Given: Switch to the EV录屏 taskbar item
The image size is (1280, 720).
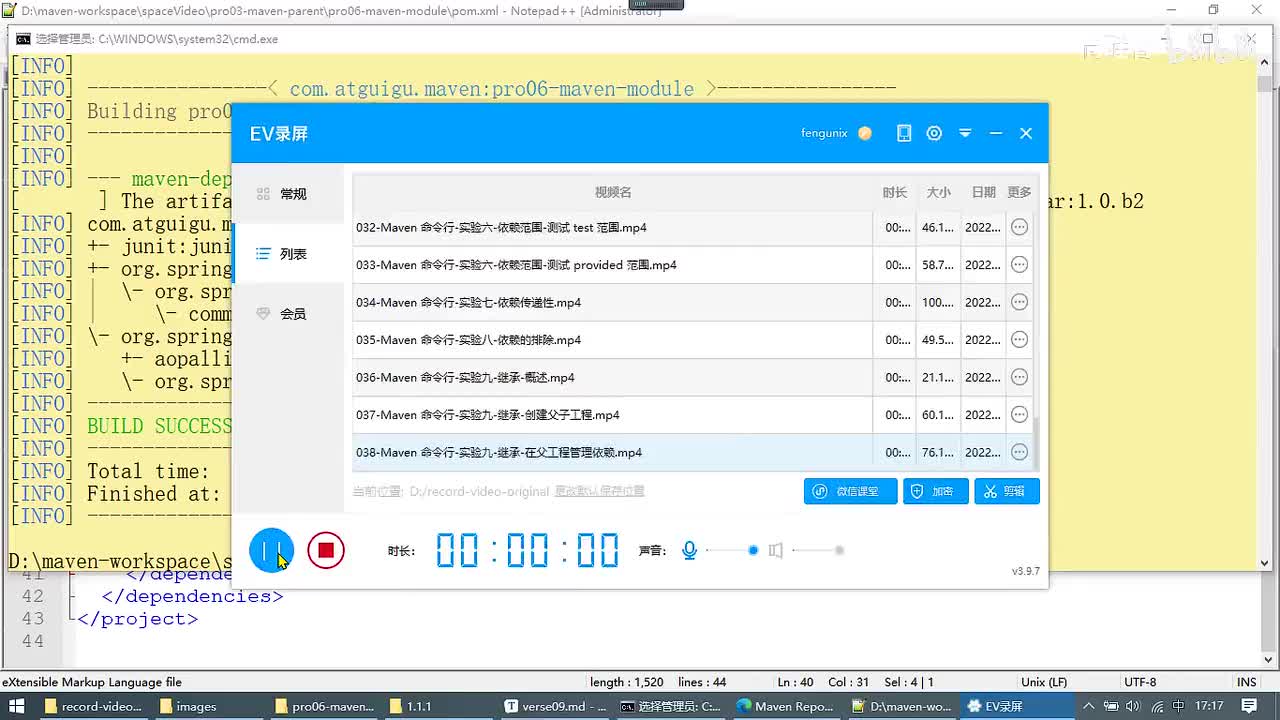Looking at the screenshot, I should click(x=1016, y=706).
